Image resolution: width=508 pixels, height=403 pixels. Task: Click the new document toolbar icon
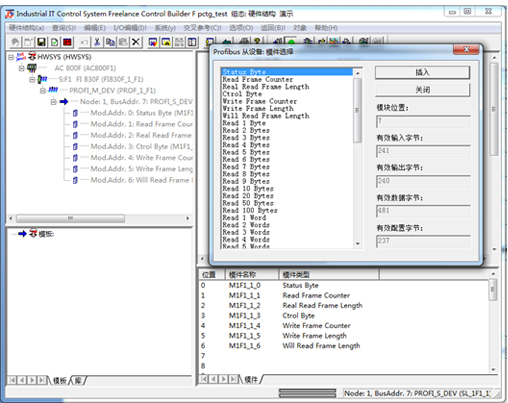point(28,42)
